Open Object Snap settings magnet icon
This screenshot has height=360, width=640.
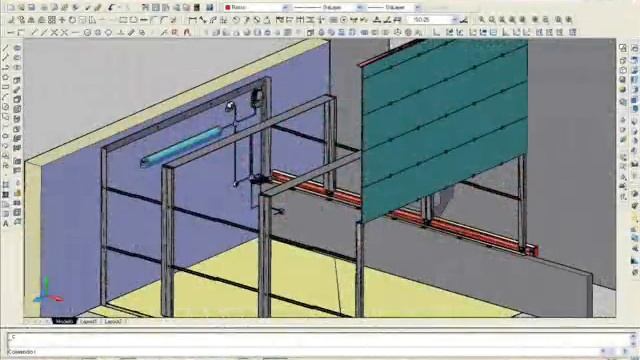[x=187, y=32]
